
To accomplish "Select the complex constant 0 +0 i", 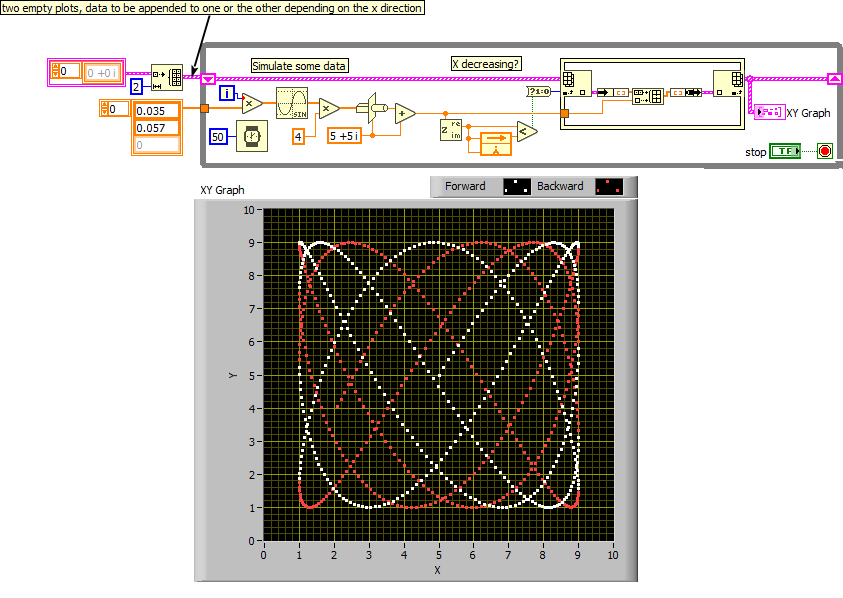I will 102,73.
